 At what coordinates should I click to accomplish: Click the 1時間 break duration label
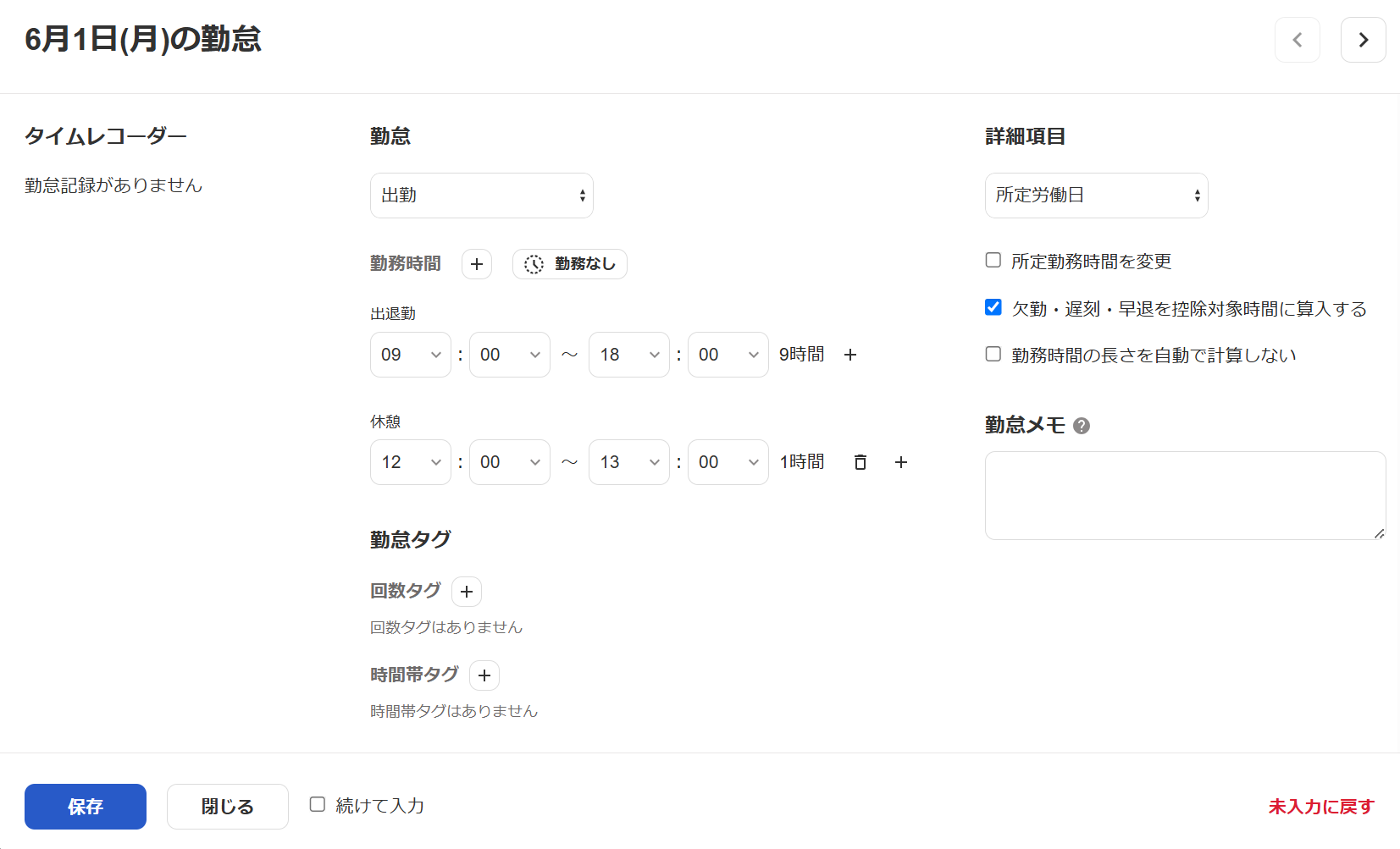[801, 462]
